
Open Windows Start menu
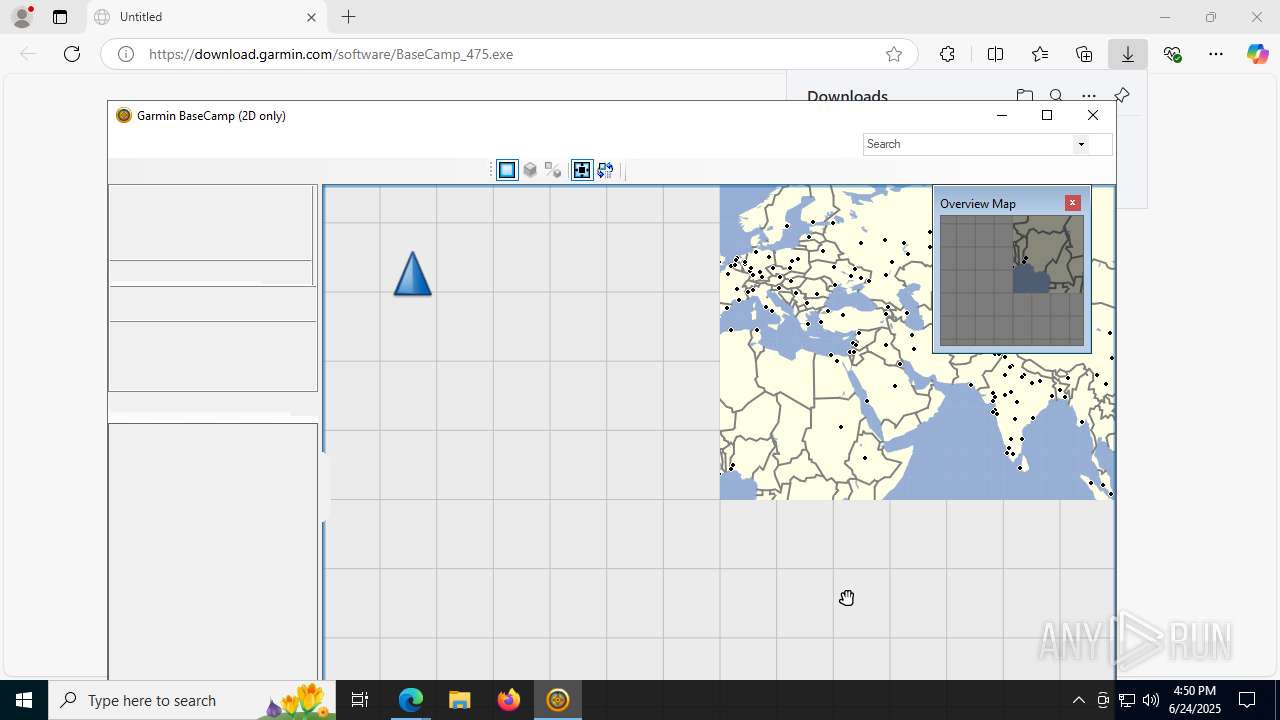24,700
